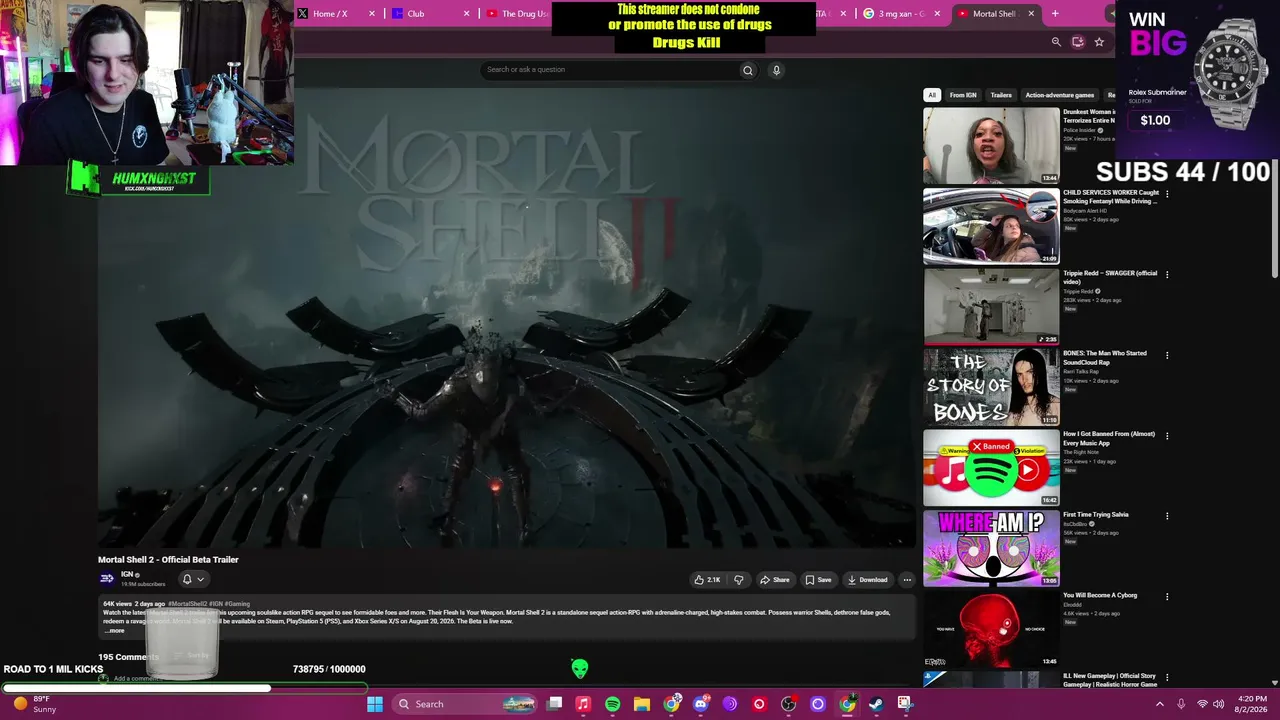The image size is (1280, 720).
Task: Open Trippie Redd SWAGGER video thumbnail
Action: [991, 307]
